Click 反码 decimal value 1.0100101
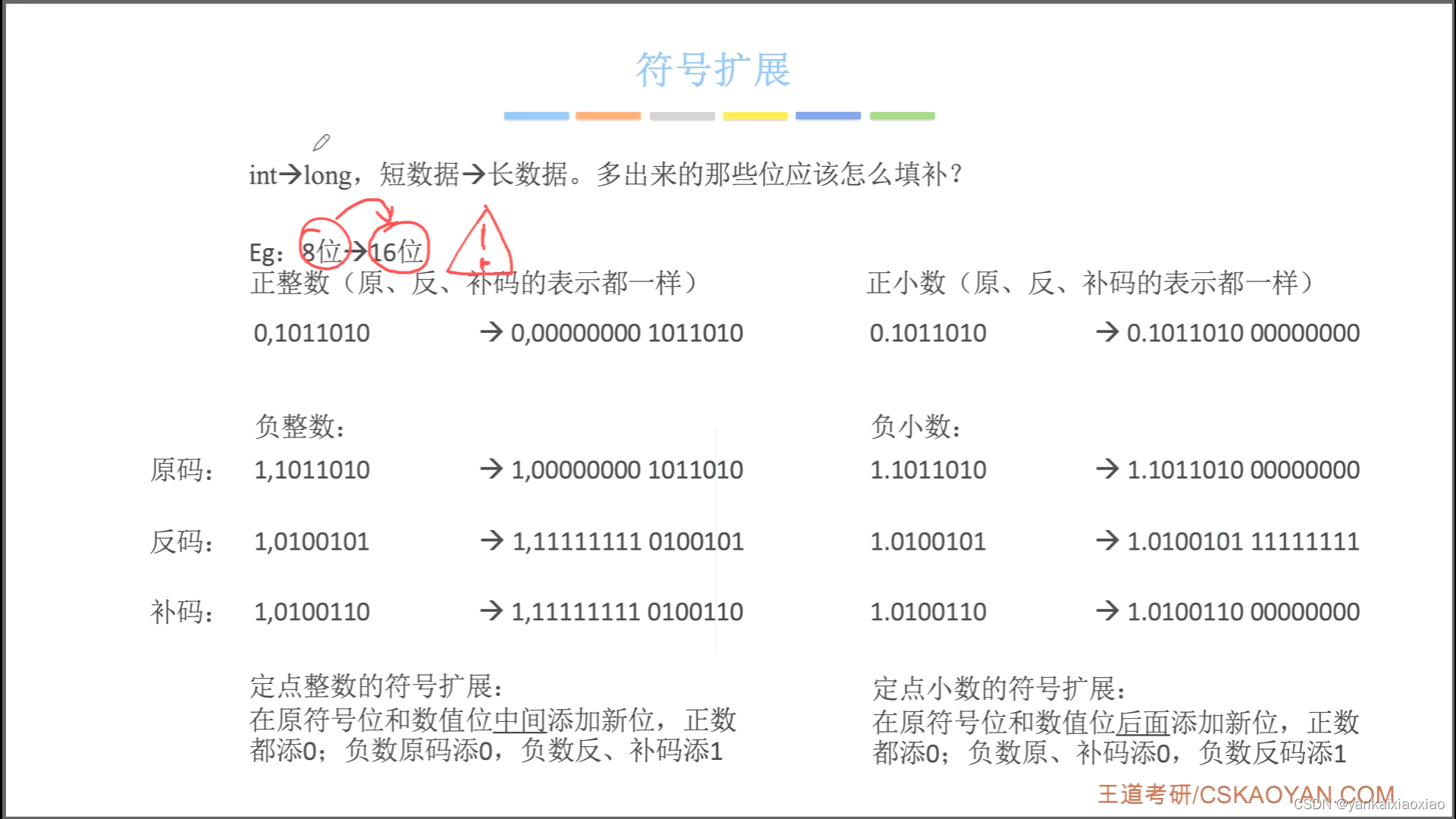This screenshot has width=1456, height=819. click(928, 541)
